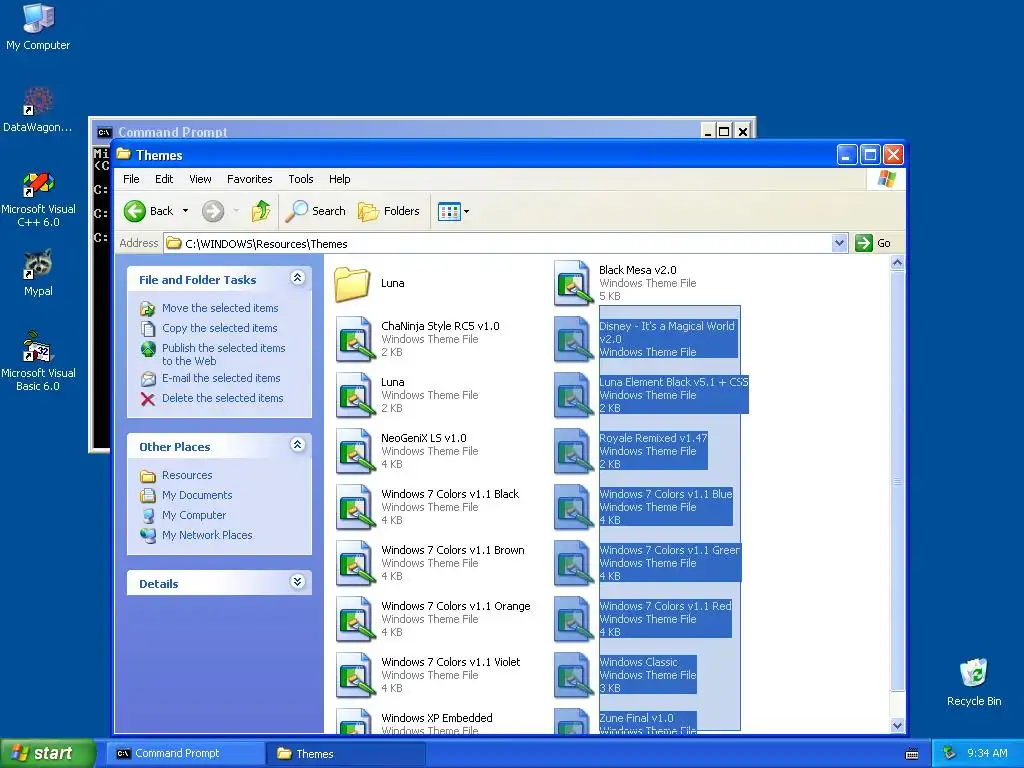The height and width of the screenshot is (768, 1024).
Task: Click the file list scroll-down arrow
Action: 897,726
